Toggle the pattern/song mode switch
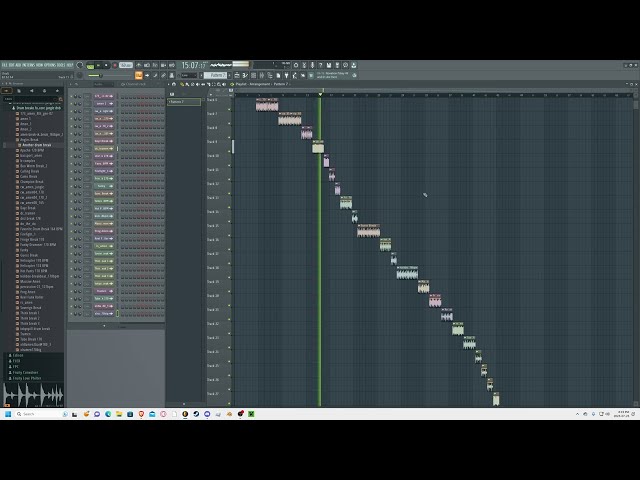Screen dimensions: 640x480 [90, 65]
